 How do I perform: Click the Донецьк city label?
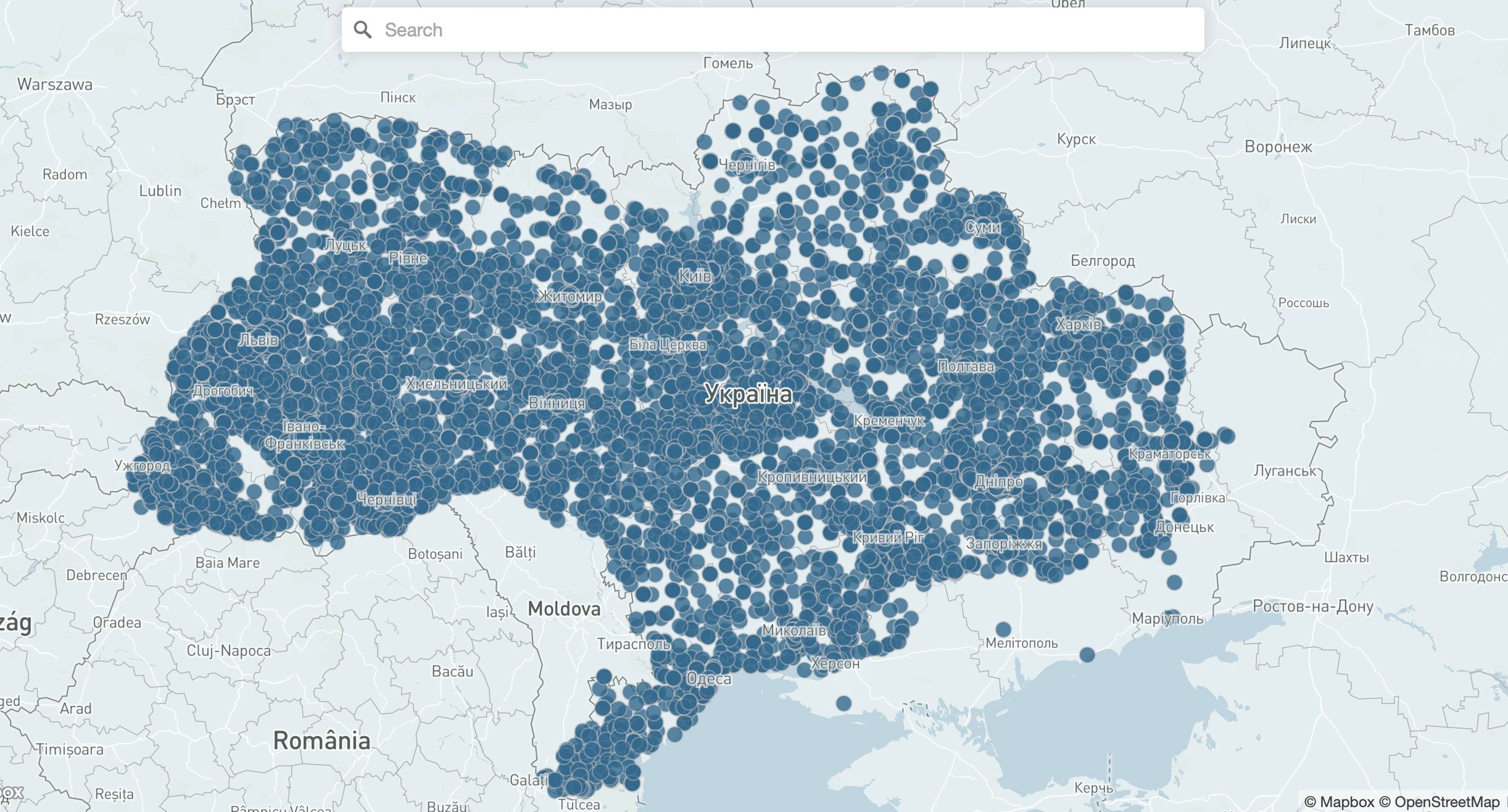[x=1184, y=528]
